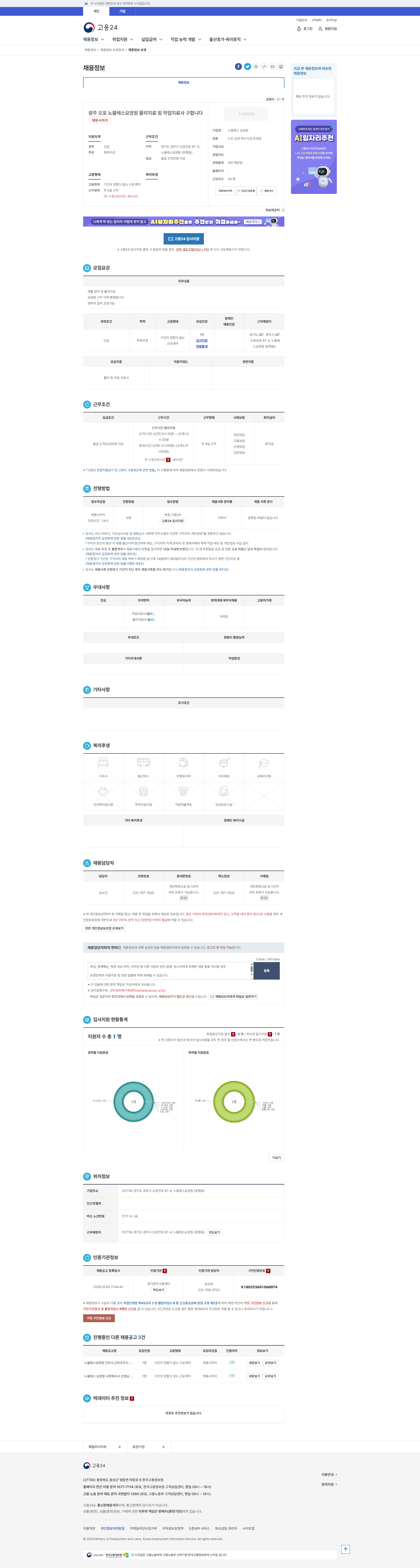Toggle 관심기업등록 heart button

tap(246, 190)
